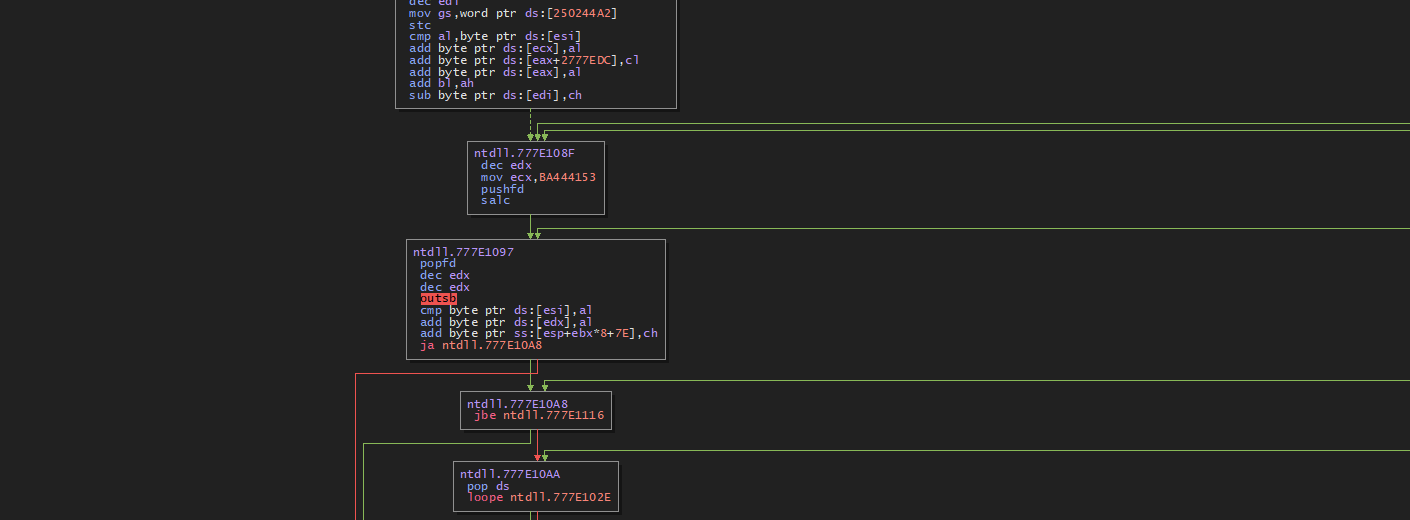The width and height of the screenshot is (1410, 520).
Task: Click the add byte ptr ds:[eax+2777EDC],cl line
Action: pyautogui.click(x=524, y=60)
